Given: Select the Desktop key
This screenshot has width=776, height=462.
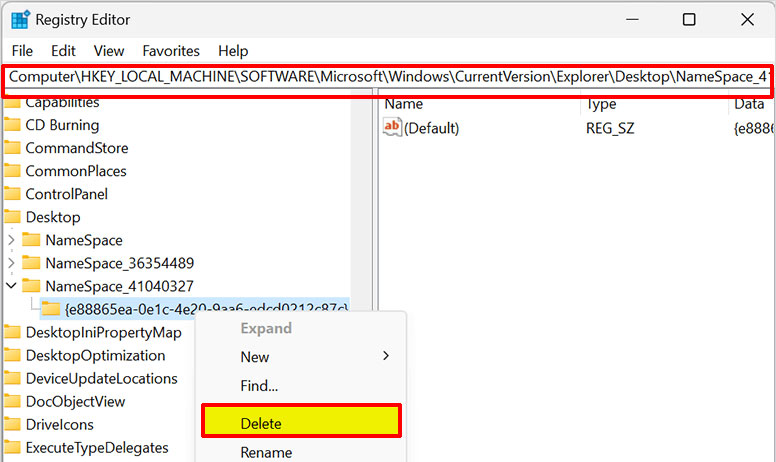Looking at the screenshot, I should (53, 217).
